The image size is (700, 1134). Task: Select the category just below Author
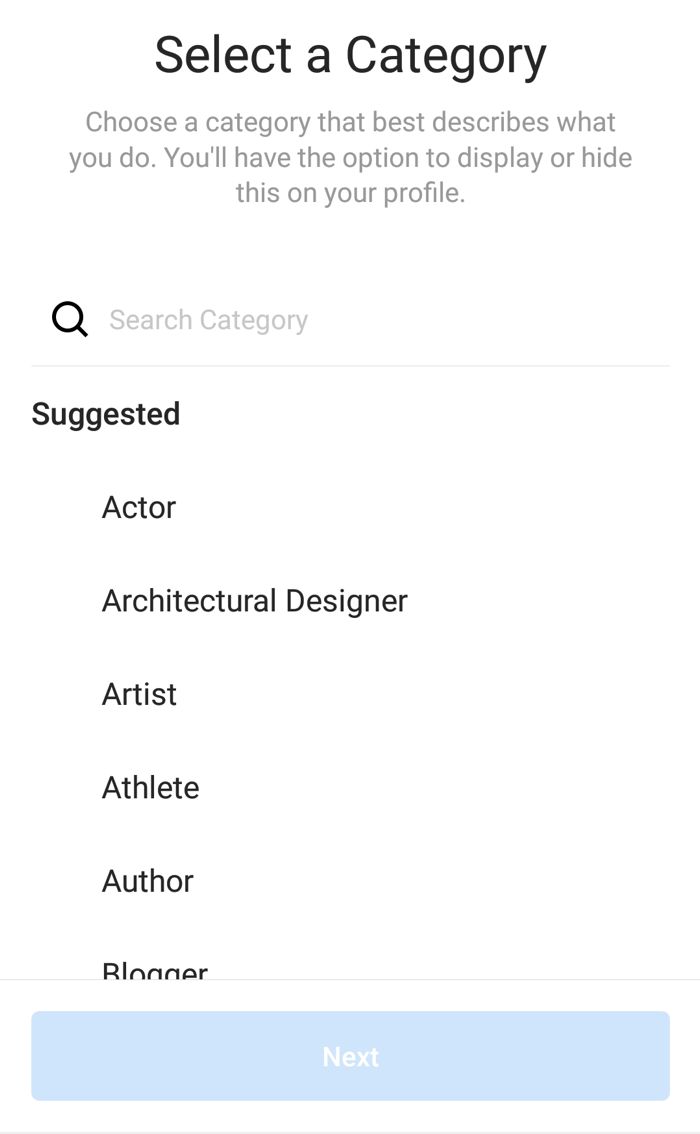[x=155, y=969]
